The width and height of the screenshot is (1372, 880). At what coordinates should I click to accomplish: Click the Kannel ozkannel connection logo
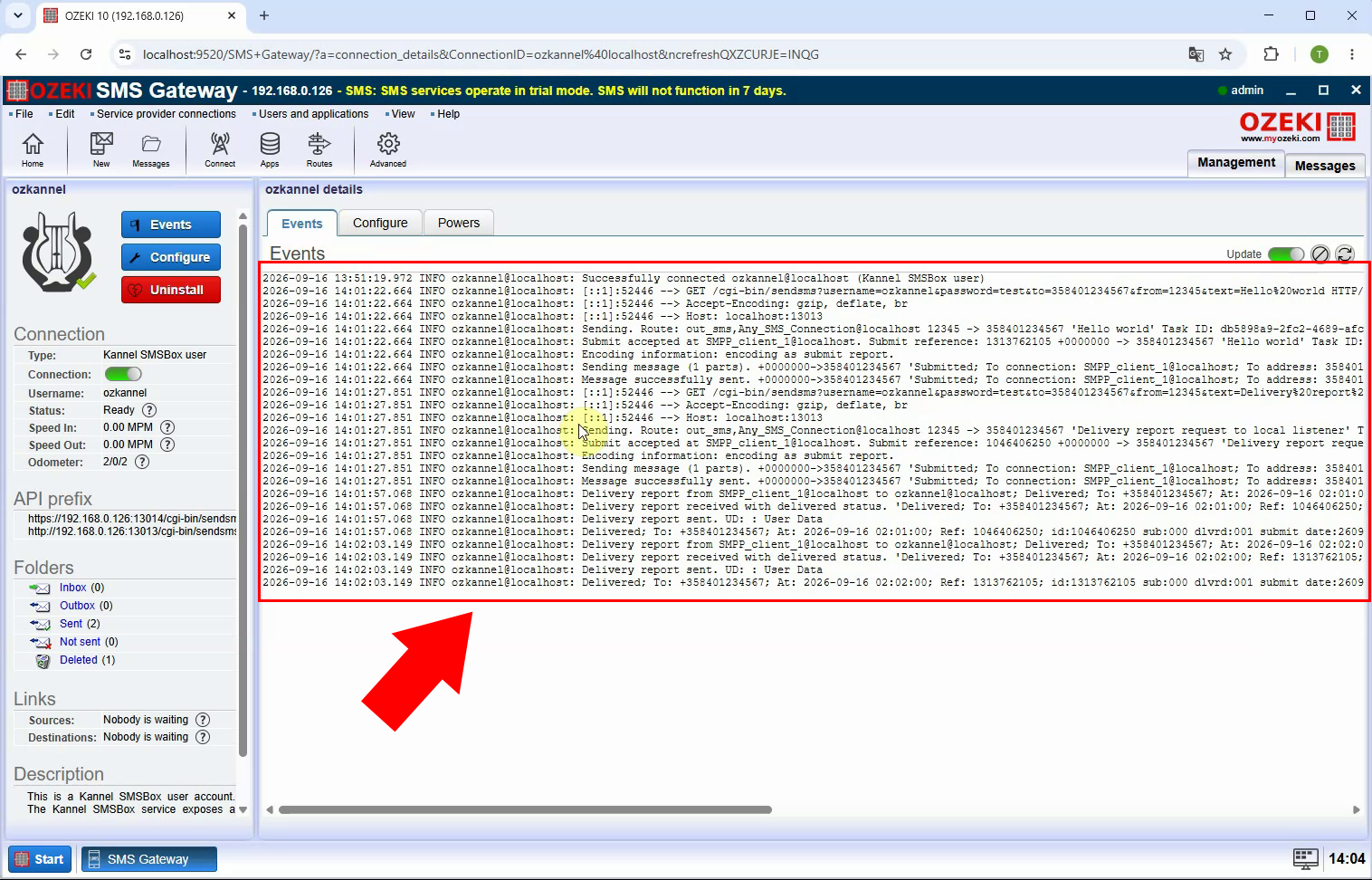click(x=58, y=252)
